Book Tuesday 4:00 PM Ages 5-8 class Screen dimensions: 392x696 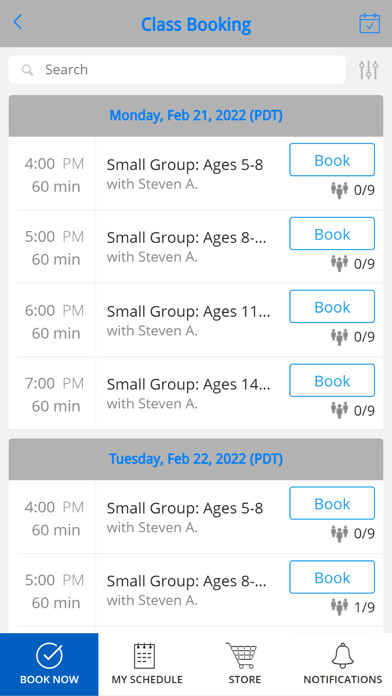pyautogui.click(x=332, y=503)
